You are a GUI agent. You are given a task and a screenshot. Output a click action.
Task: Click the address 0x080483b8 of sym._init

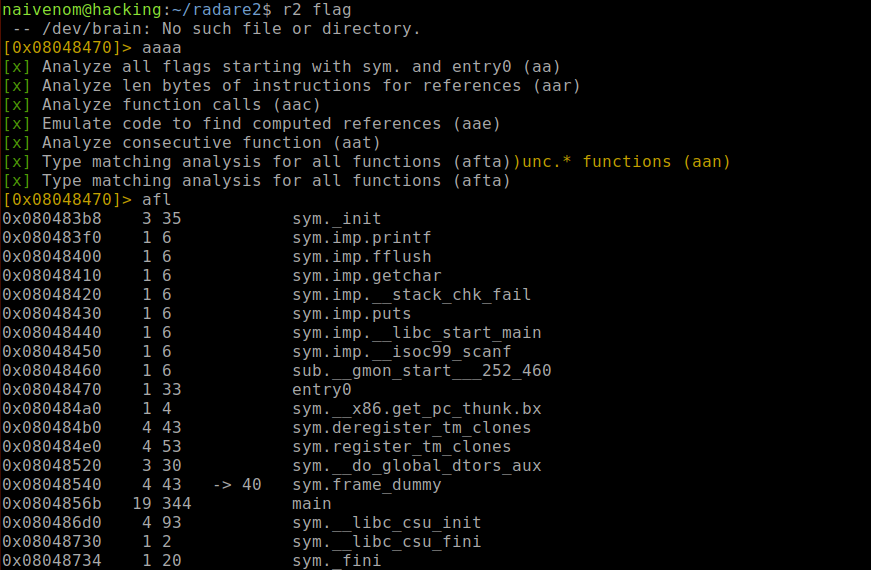[49, 219]
